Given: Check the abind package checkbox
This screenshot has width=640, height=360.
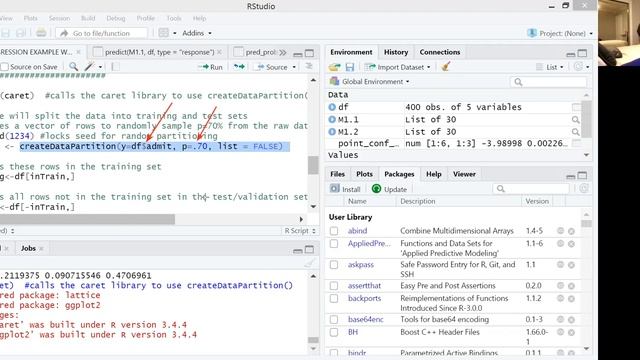Looking at the screenshot, I should click(334, 231).
